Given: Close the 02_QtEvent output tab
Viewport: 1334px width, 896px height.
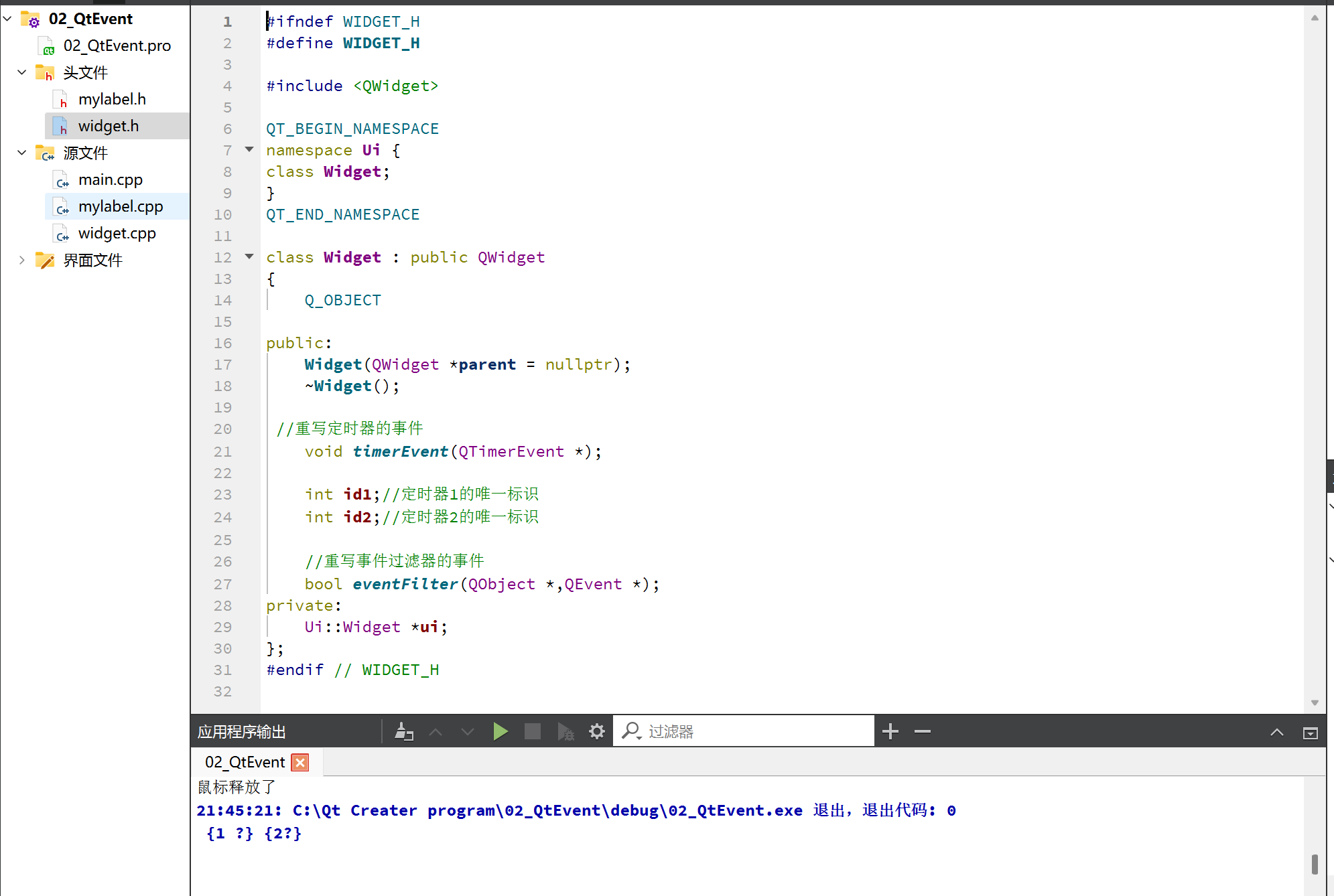Looking at the screenshot, I should [301, 763].
